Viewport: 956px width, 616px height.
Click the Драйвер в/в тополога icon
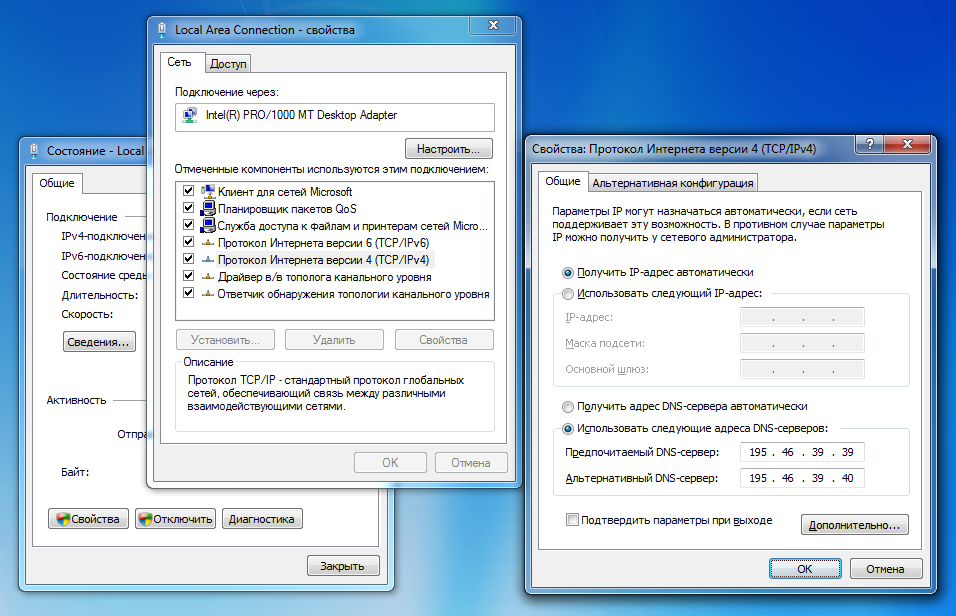pyautogui.click(x=208, y=277)
